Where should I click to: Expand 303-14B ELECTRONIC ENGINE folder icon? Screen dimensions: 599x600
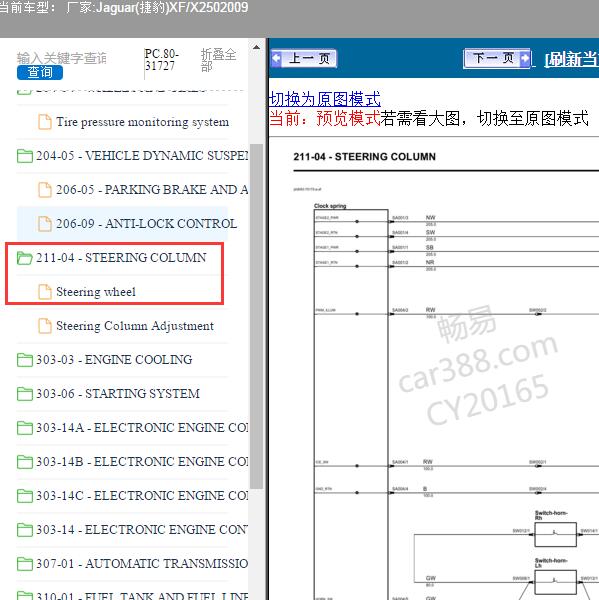click(24, 462)
